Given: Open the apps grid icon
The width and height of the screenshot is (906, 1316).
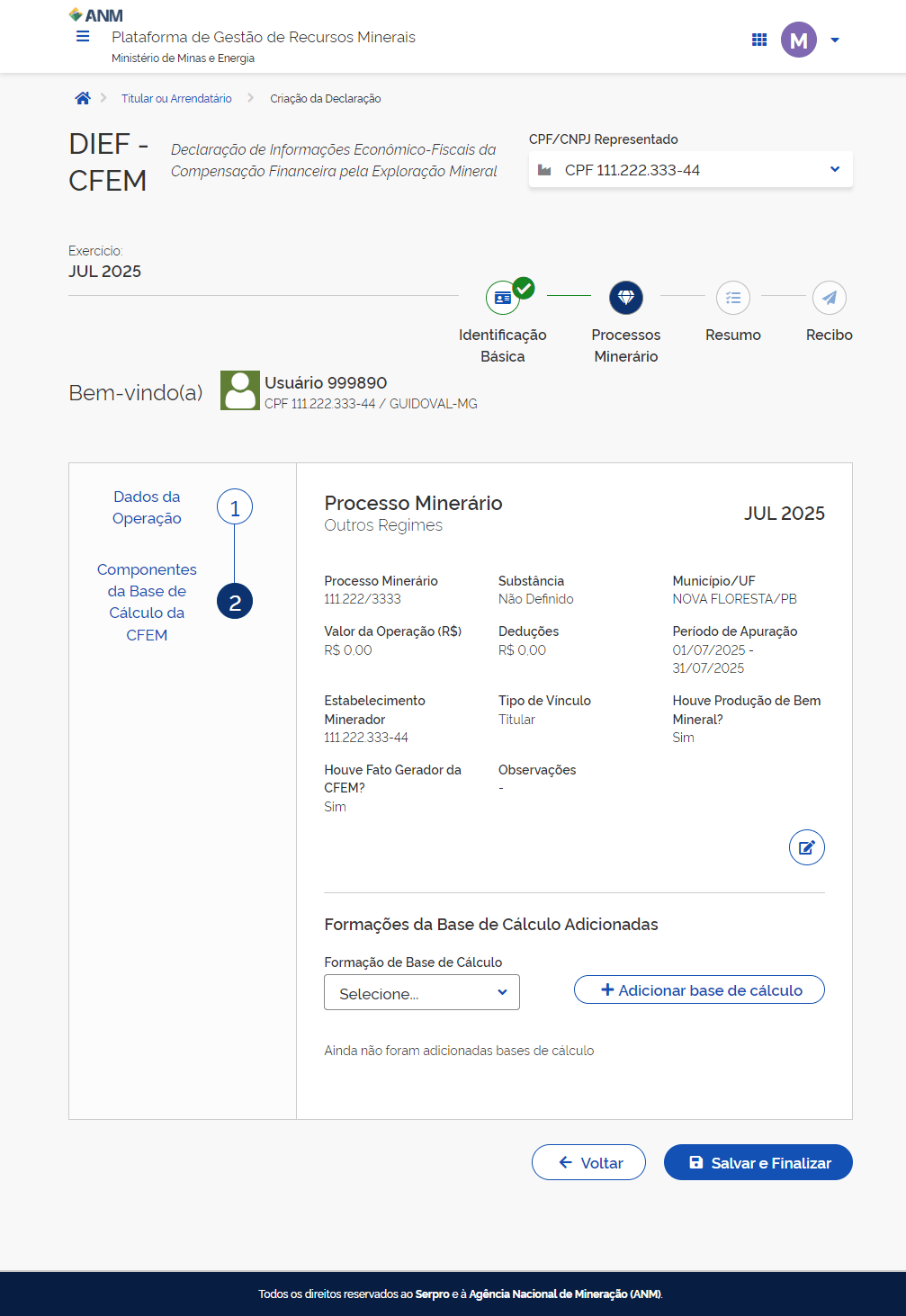Looking at the screenshot, I should [x=759, y=40].
